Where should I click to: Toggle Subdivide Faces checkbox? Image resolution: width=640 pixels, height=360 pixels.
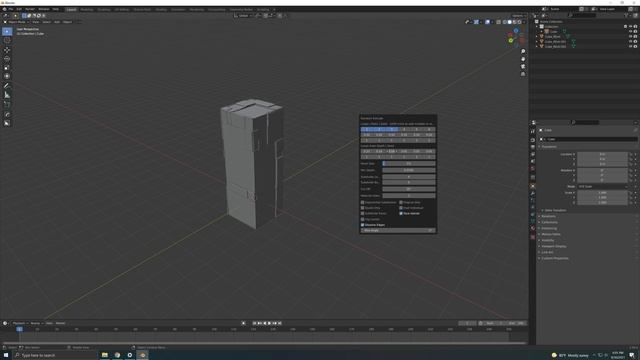click(x=362, y=213)
